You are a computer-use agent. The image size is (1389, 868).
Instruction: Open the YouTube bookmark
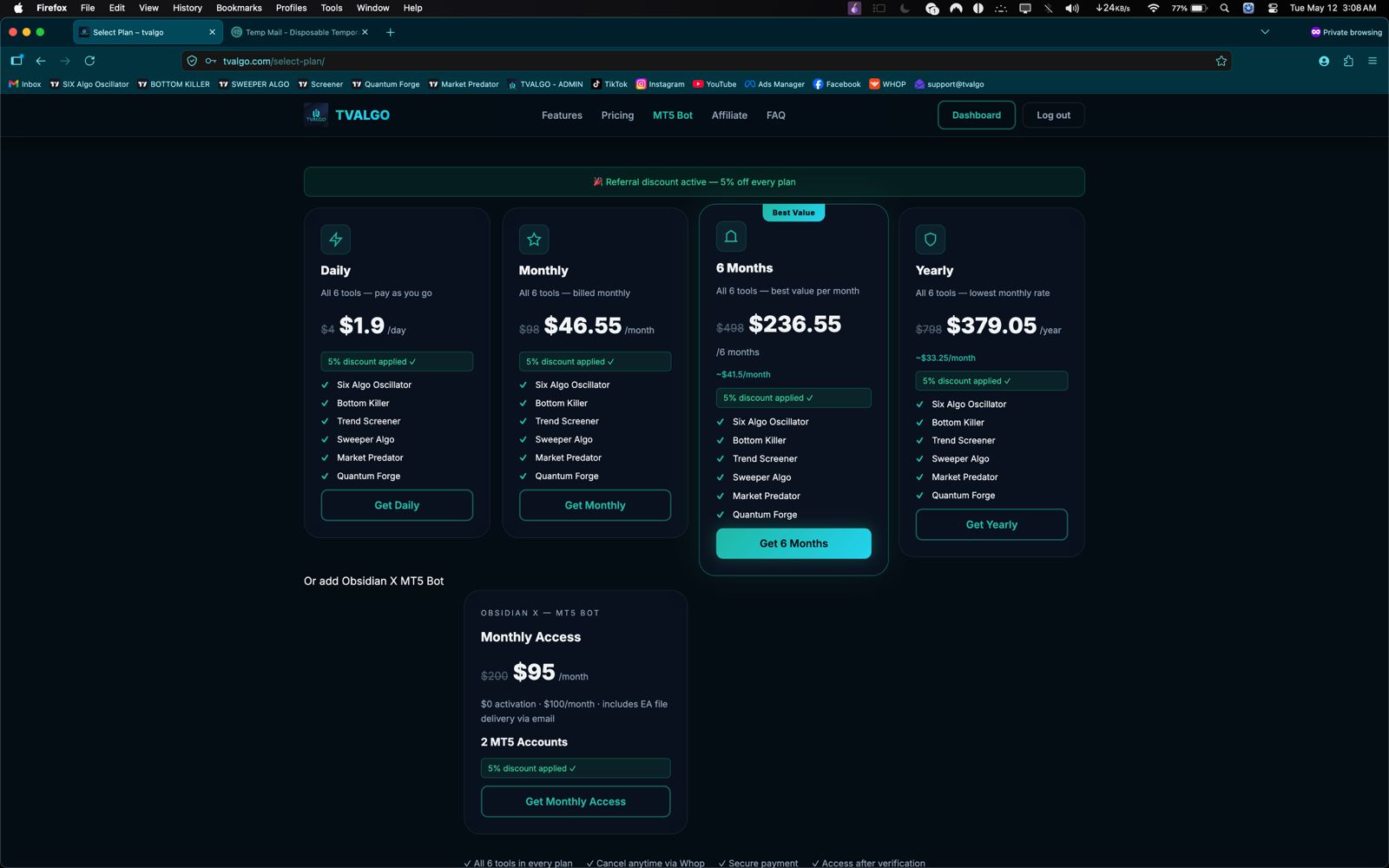click(714, 84)
